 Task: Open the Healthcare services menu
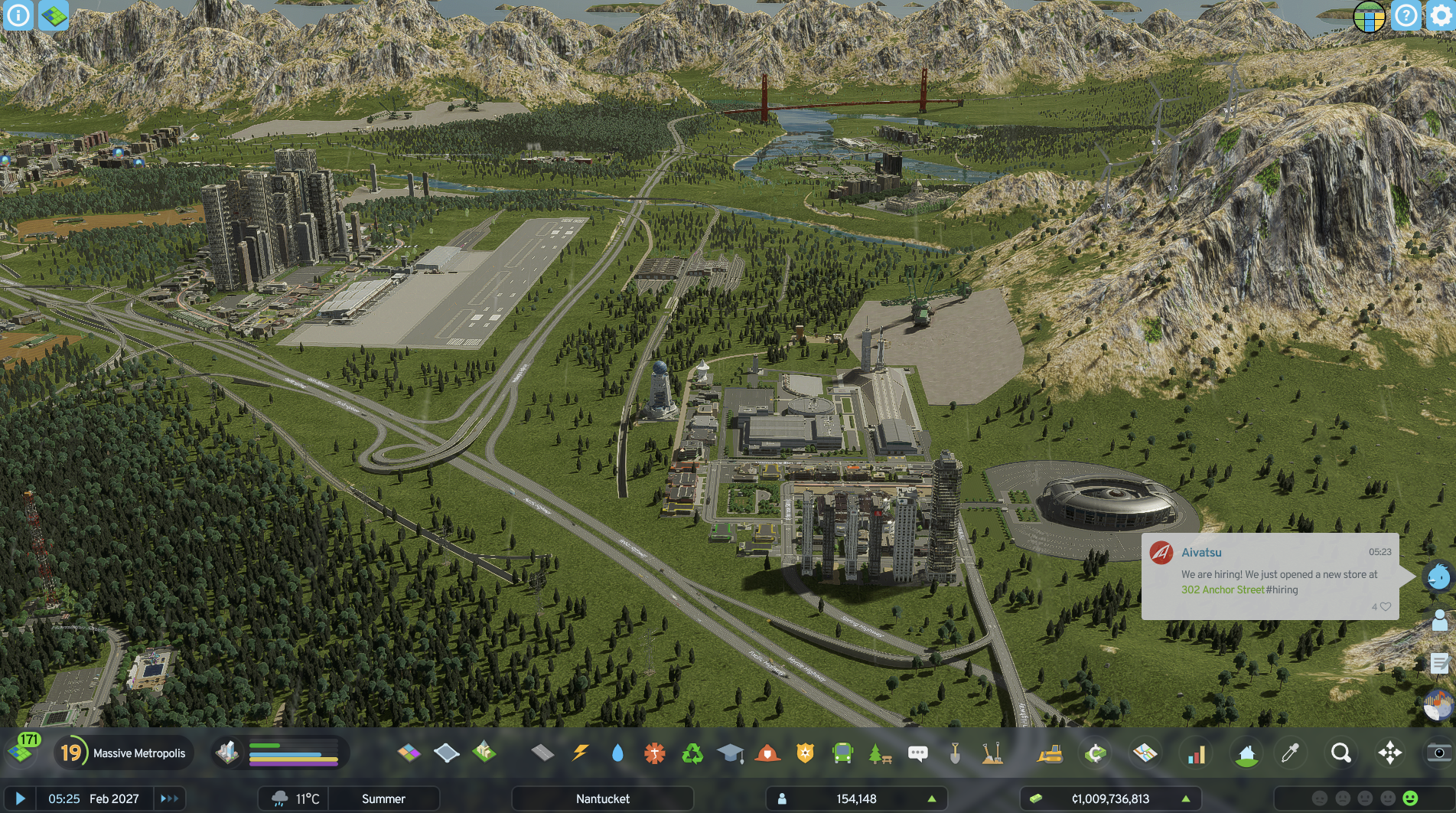pyautogui.click(x=654, y=753)
